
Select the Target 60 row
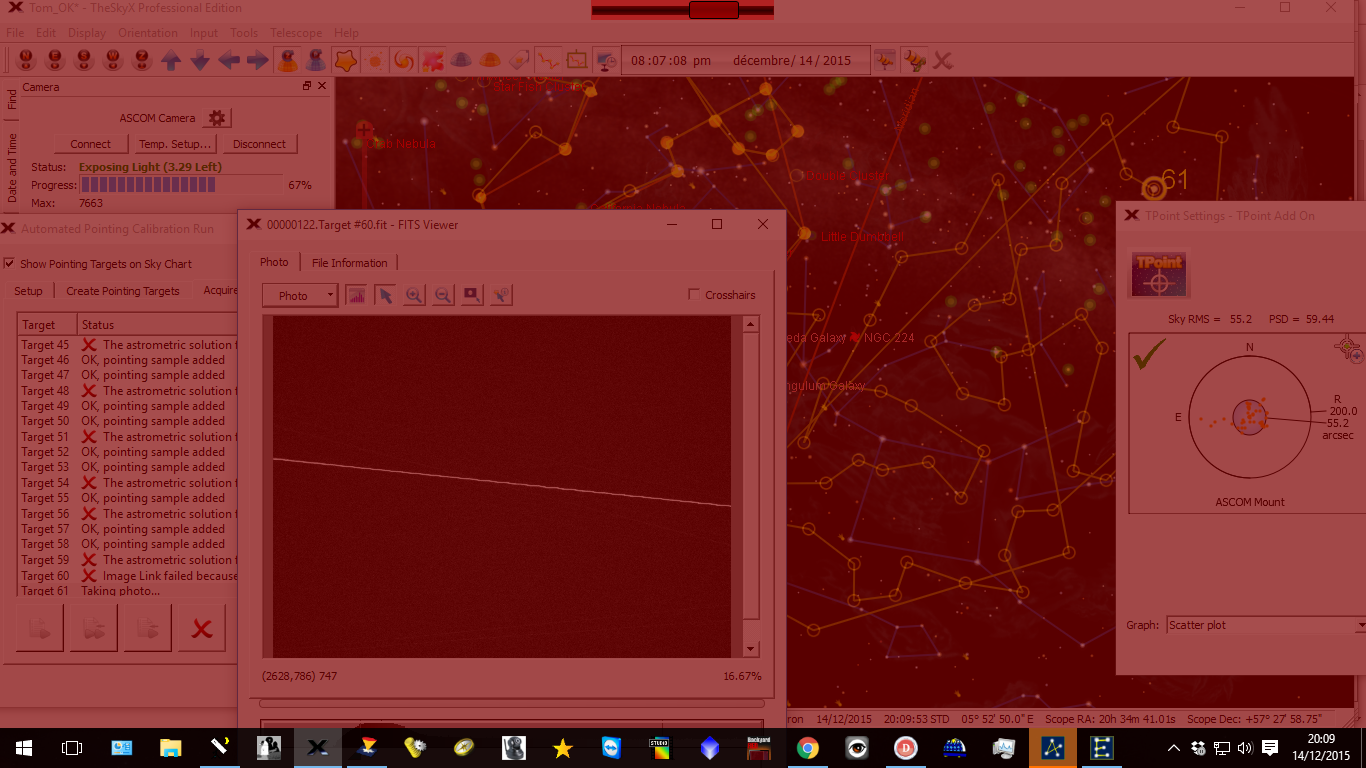pos(128,575)
